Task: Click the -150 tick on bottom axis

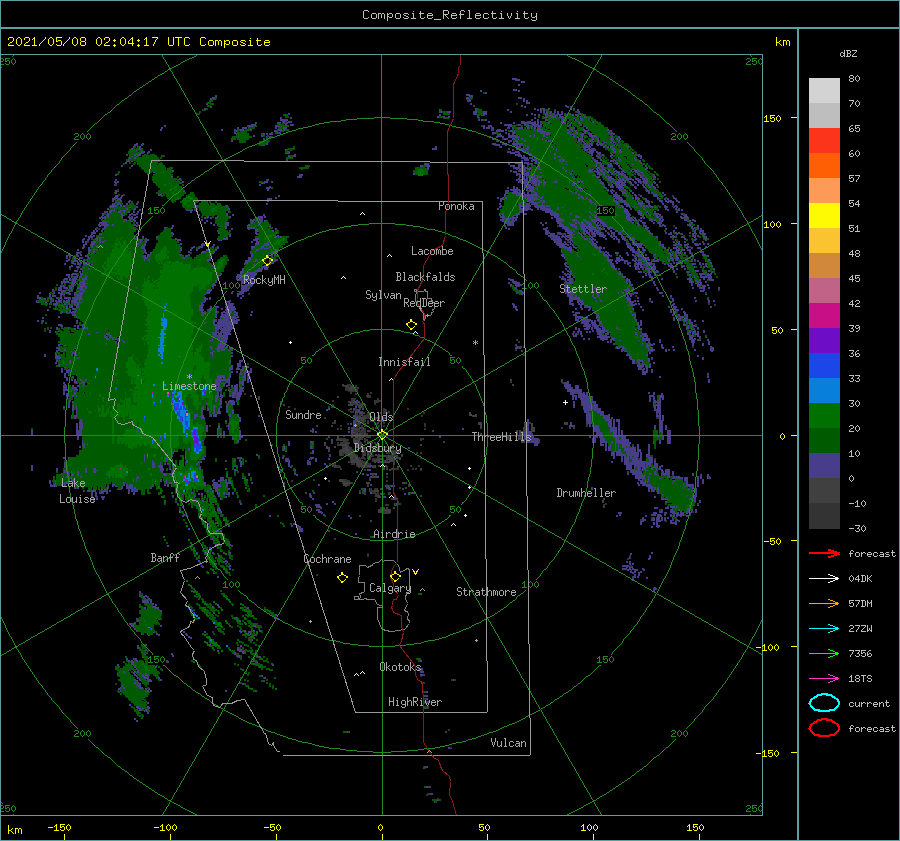Action: [x=59, y=827]
